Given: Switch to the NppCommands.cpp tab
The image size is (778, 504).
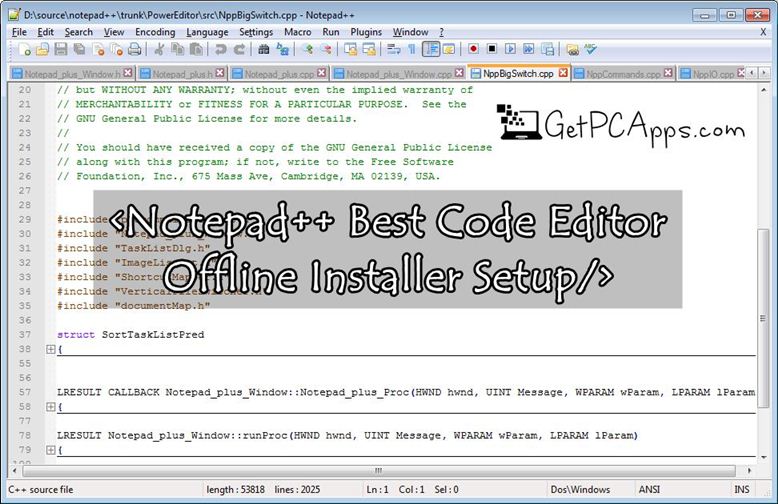Looking at the screenshot, I should [x=623, y=73].
